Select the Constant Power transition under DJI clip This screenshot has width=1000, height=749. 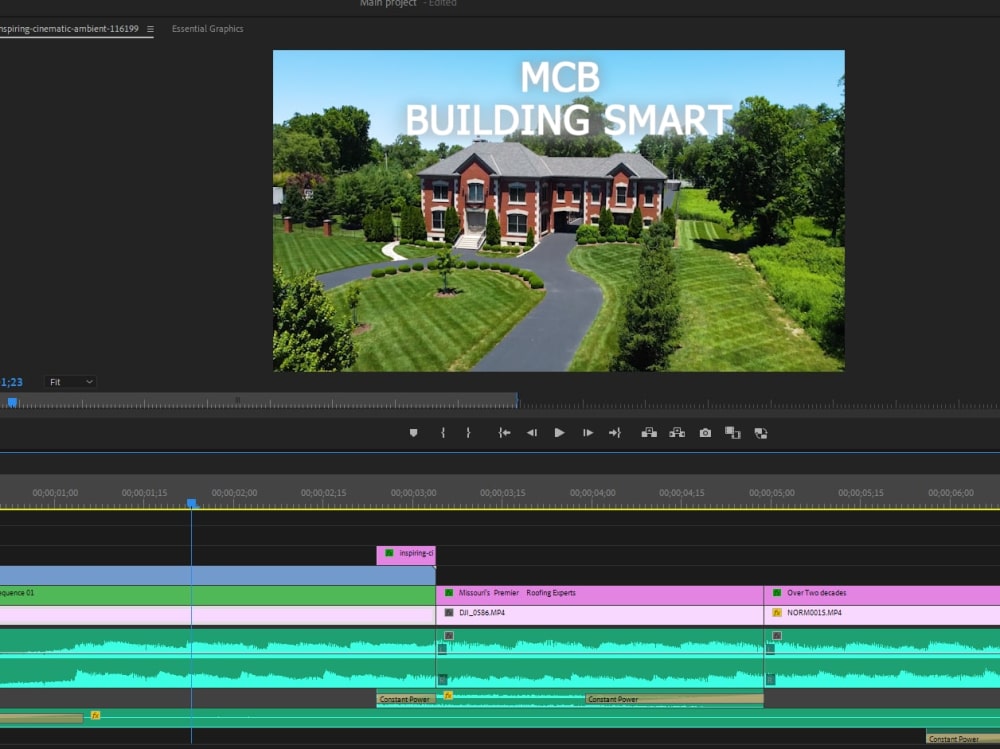674,699
